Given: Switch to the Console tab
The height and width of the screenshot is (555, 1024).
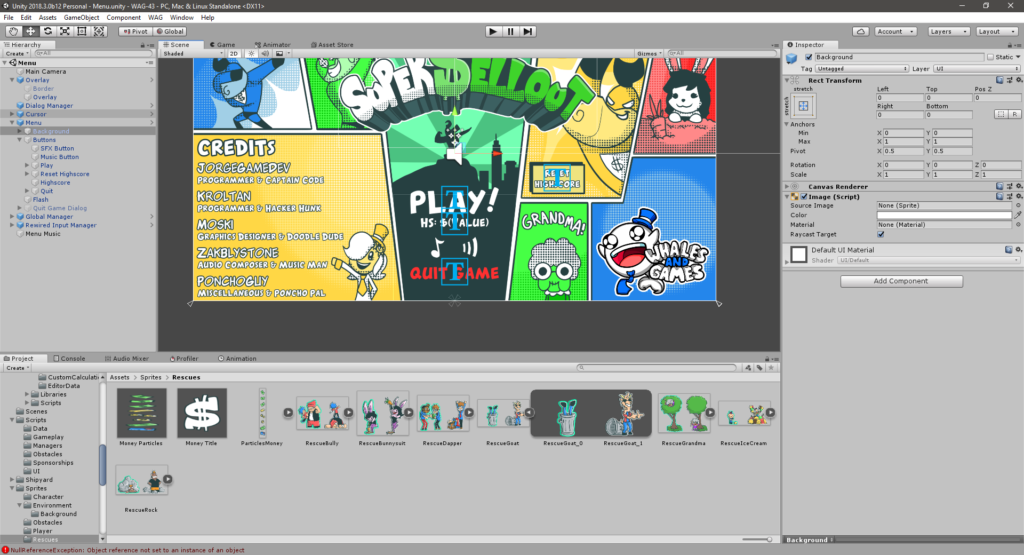Looking at the screenshot, I should [69, 358].
